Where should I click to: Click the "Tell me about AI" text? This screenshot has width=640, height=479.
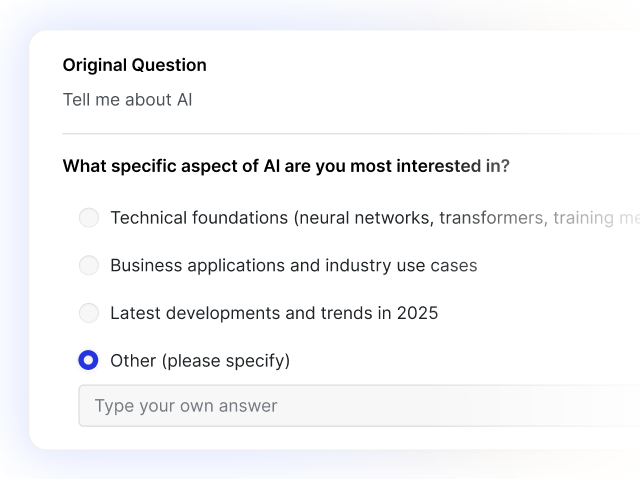click(x=127, y=100)
